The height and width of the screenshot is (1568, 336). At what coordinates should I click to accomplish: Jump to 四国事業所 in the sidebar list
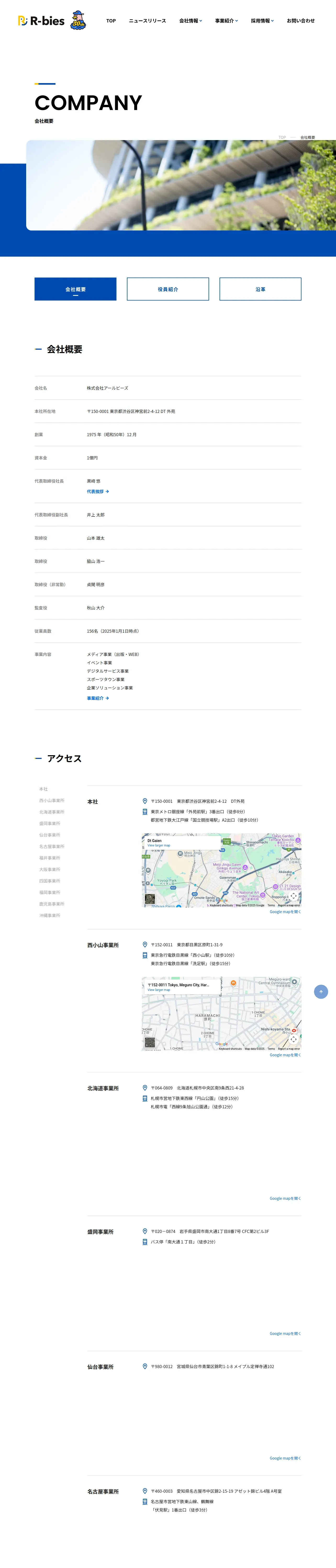tap(49, 881)
